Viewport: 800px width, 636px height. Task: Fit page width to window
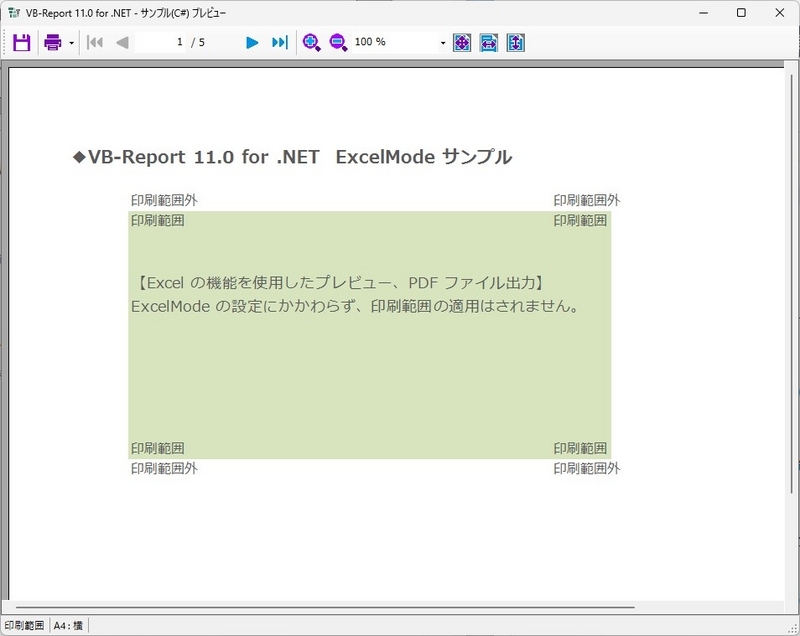[x=489, y=42]
